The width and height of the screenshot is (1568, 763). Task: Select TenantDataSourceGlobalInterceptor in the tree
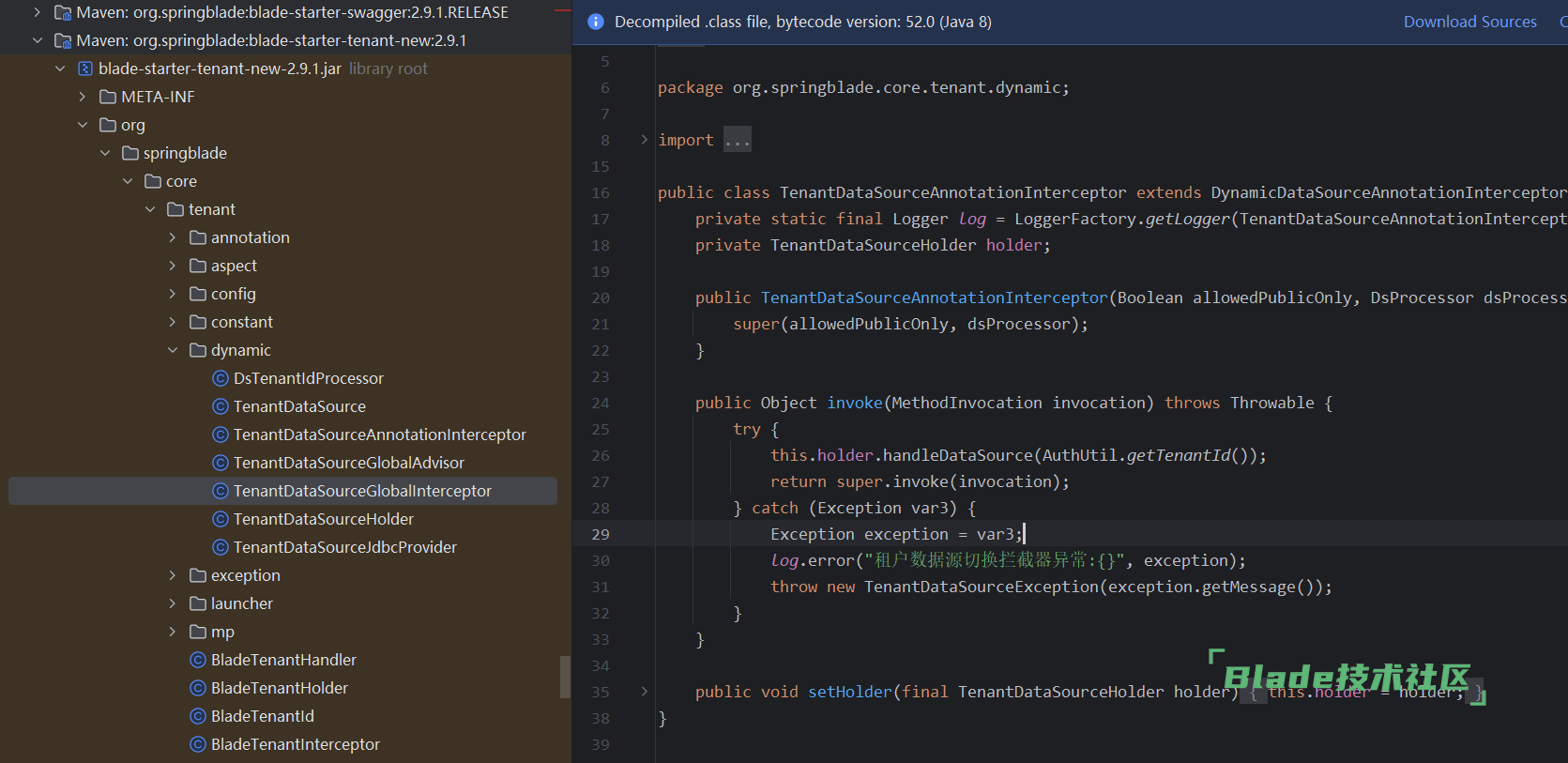tap(282, 491)
